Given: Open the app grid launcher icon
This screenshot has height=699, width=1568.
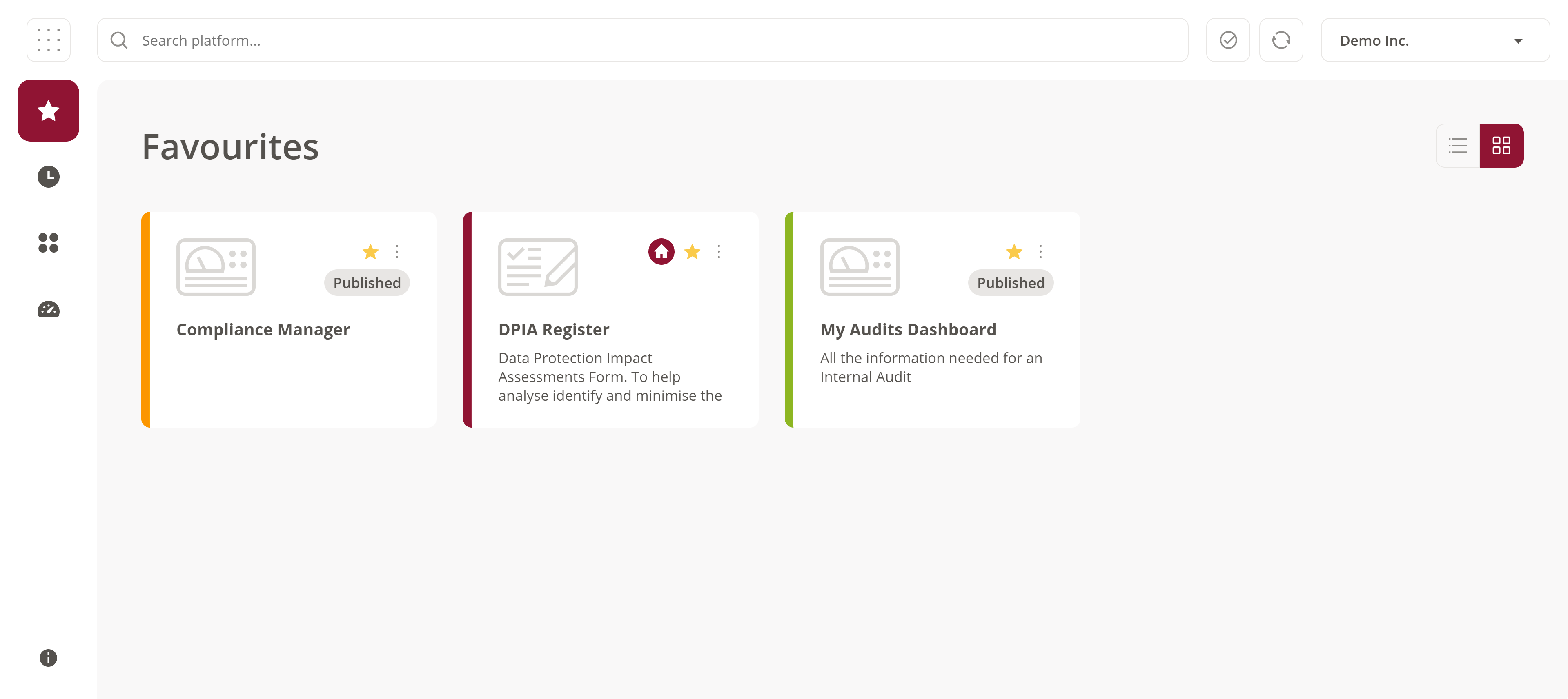Looking at the screenshot, I should point(49,40).
